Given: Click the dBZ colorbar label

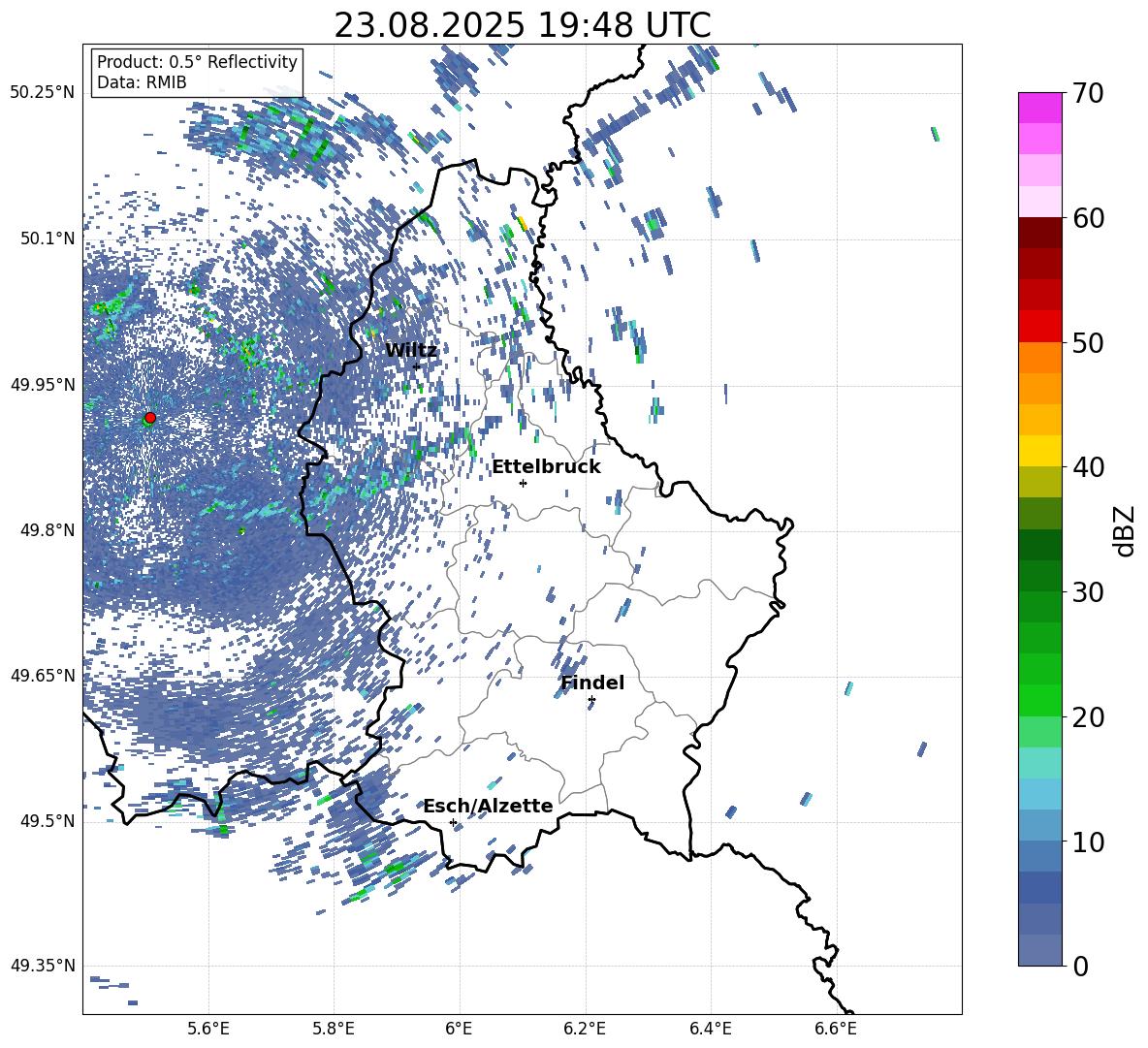Looking at the screenshot, I should 1126,530.
